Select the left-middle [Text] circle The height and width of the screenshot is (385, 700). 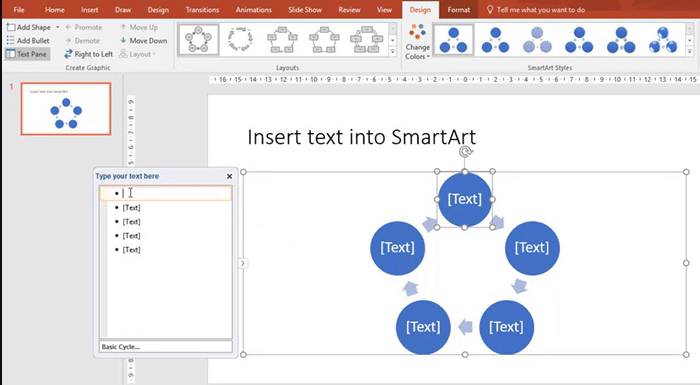coord(397,248)
